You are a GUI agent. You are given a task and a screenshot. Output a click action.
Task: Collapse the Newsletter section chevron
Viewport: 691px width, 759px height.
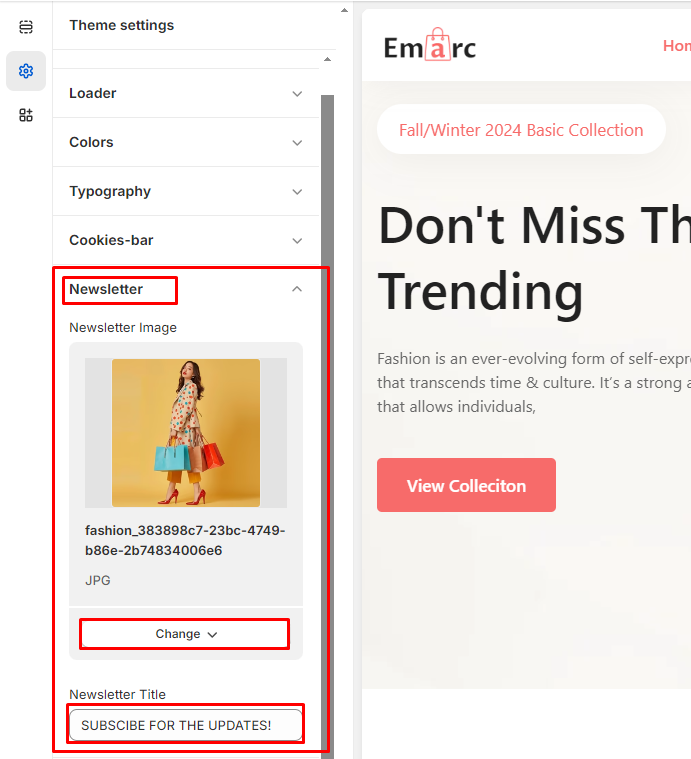297,289
